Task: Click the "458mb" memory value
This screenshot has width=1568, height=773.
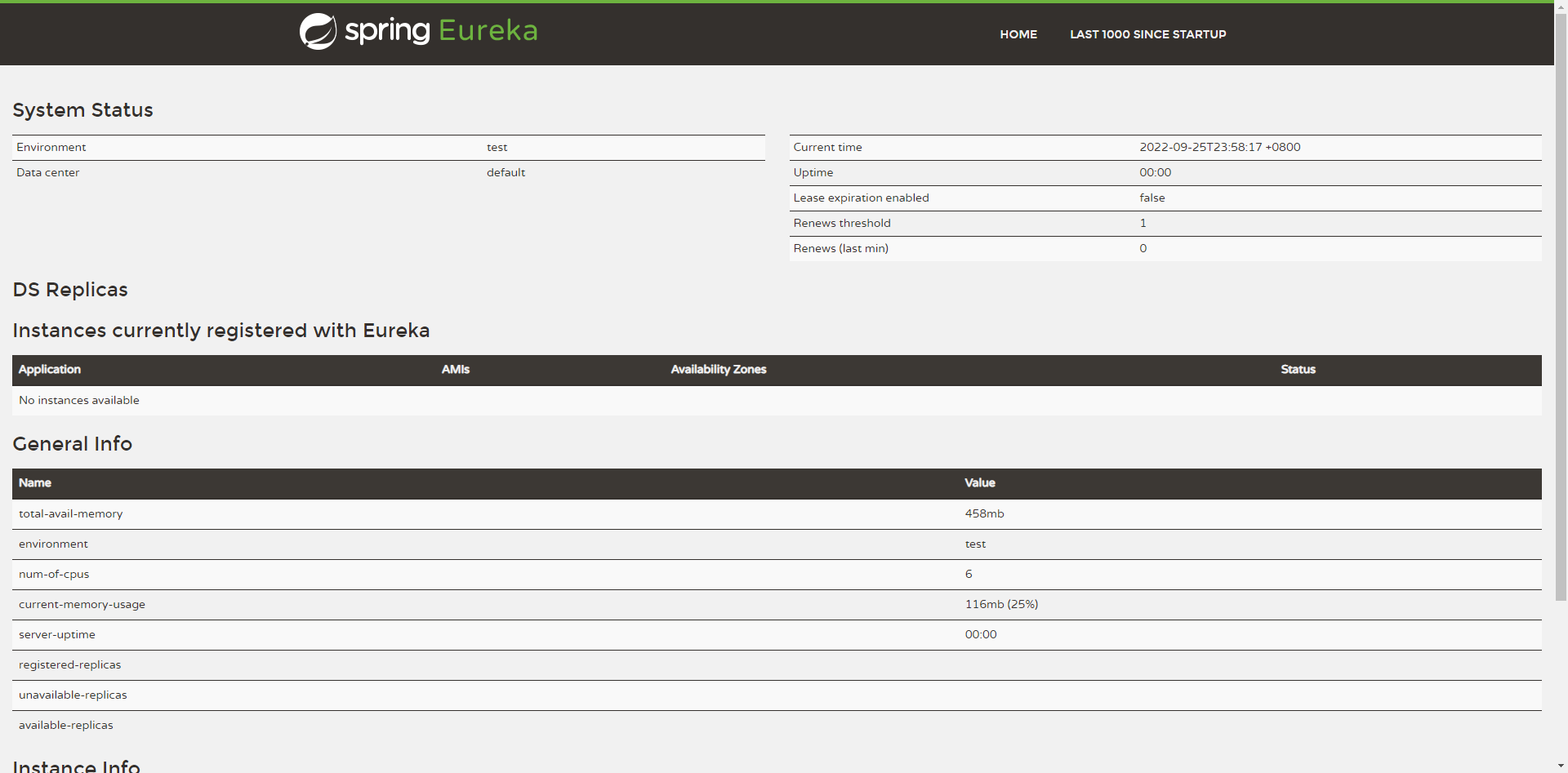Action: pos(984,514)
